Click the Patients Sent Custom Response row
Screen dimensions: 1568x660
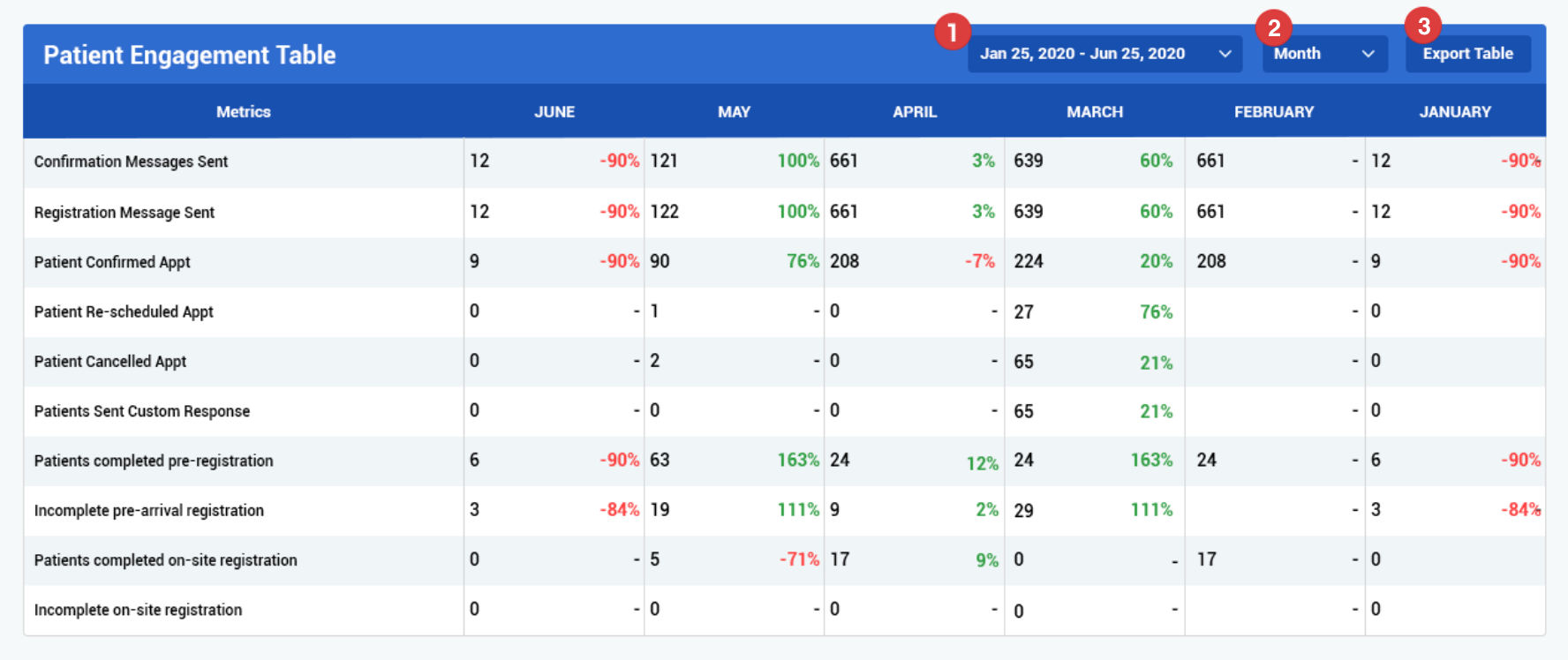[x=784, y=411]
